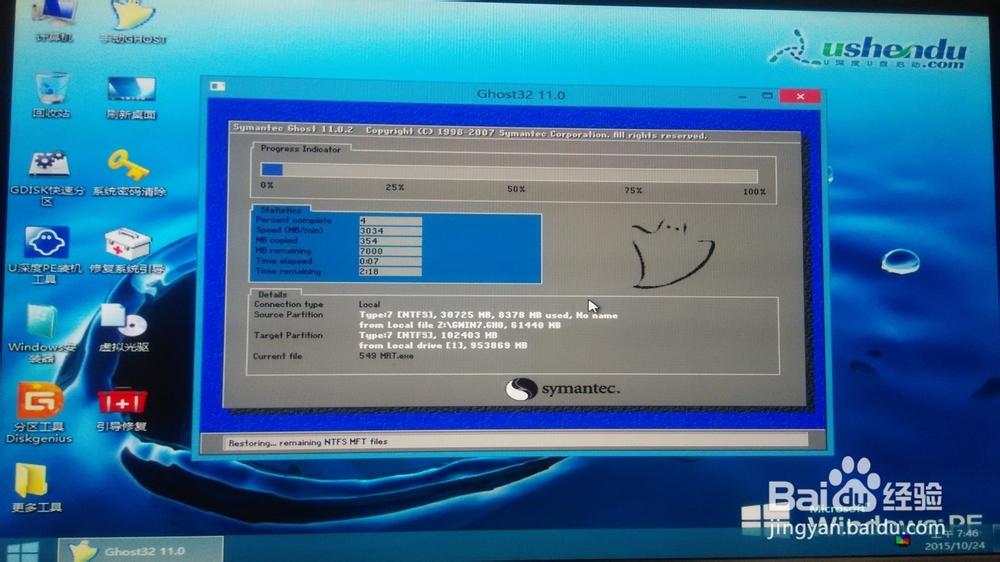Open the 计算机 desktop icon
The height and width of the screenshot is (562, 1000).
(x=55, y=20)
